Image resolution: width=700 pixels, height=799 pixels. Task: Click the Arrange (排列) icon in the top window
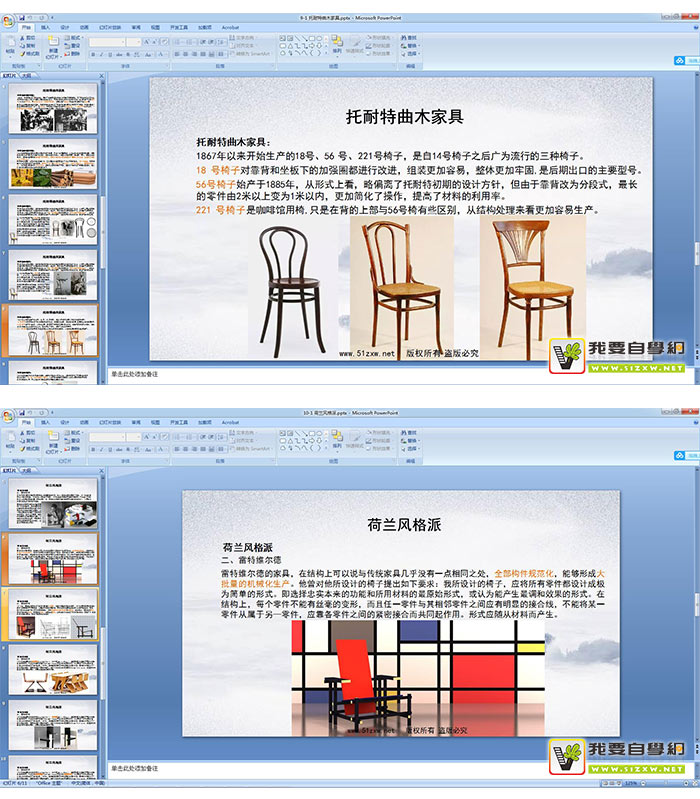[x=337, y=43]
